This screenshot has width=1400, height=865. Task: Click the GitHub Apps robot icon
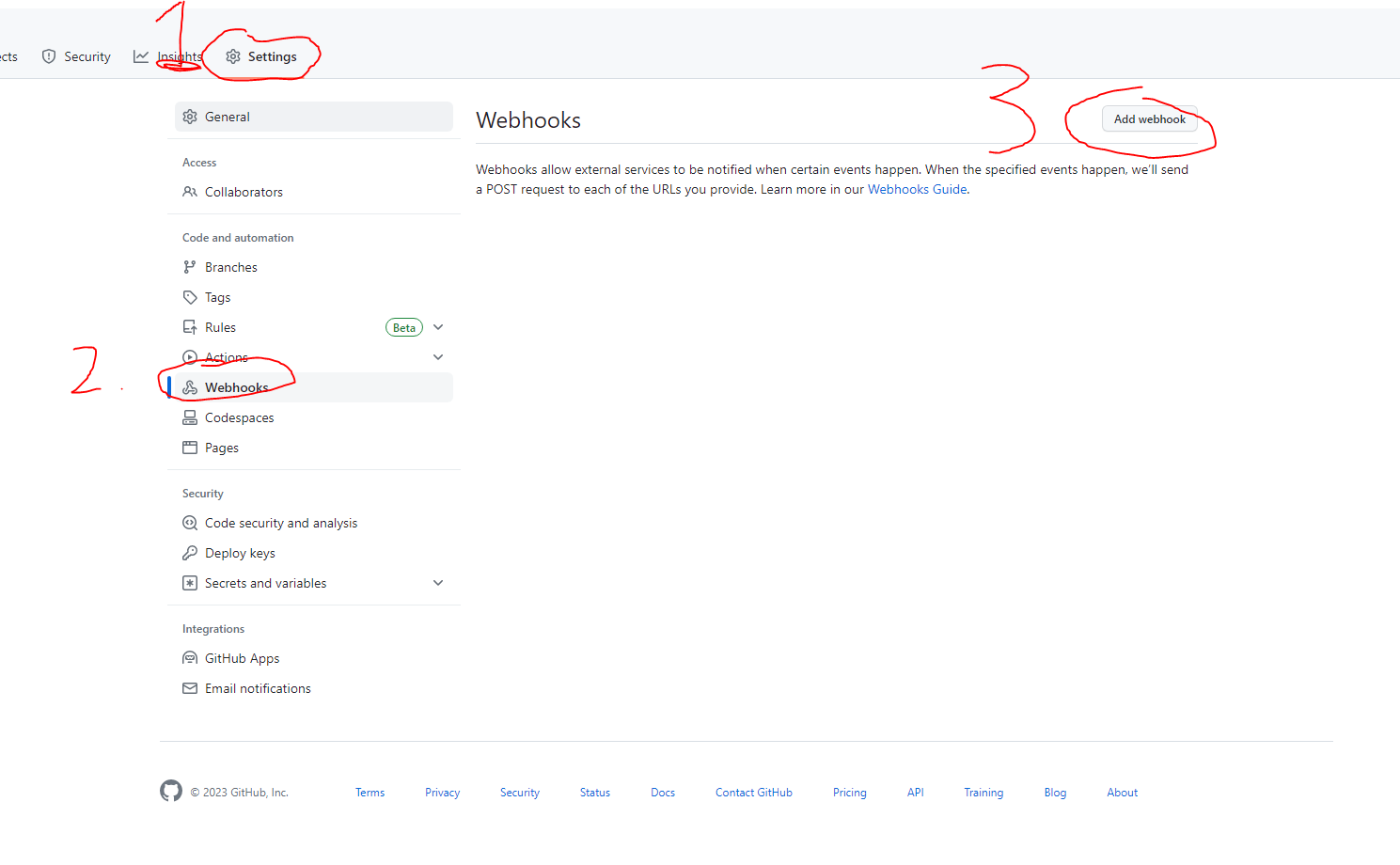click(190, 658)
